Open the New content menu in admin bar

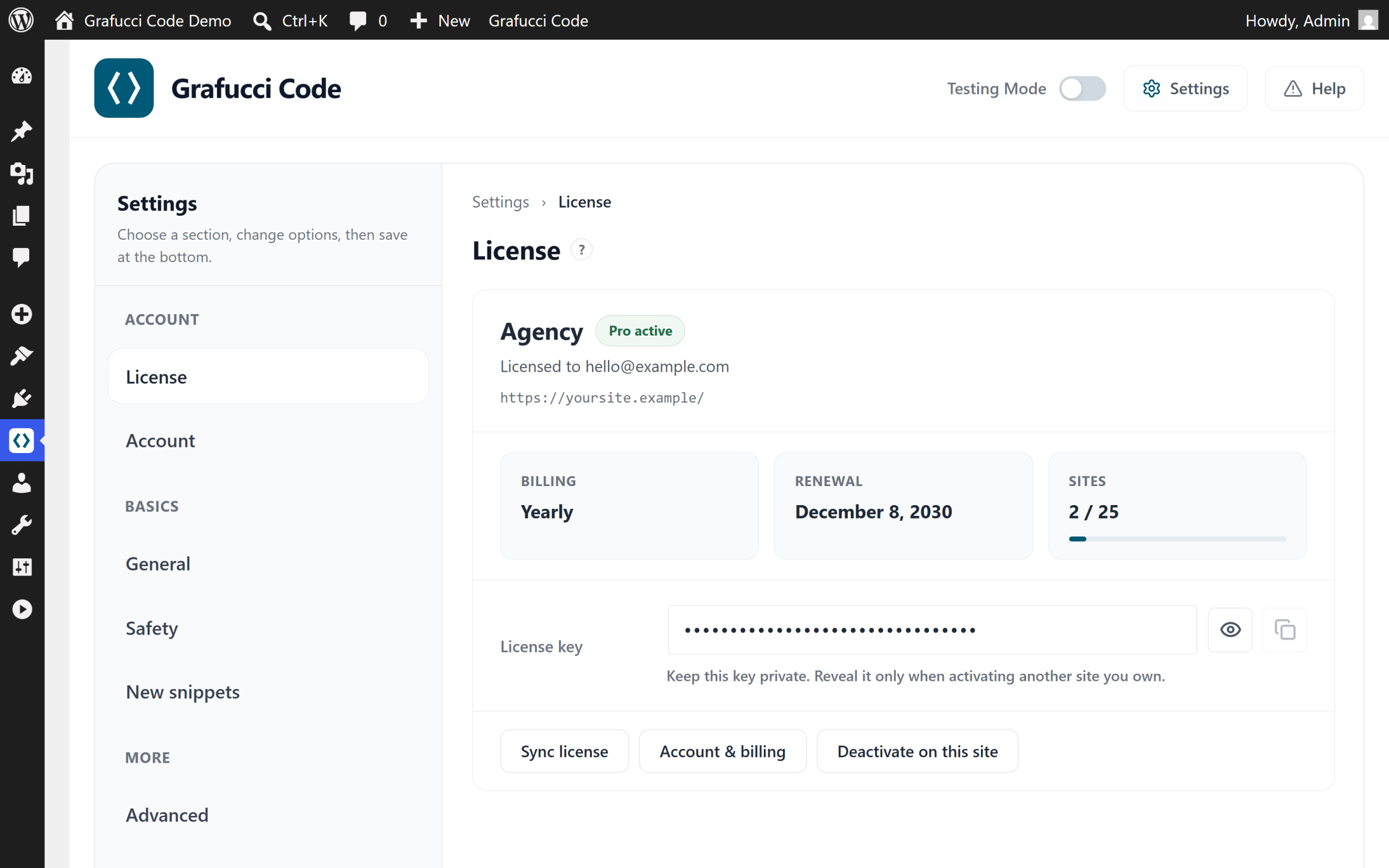click(x=439, y=20)
